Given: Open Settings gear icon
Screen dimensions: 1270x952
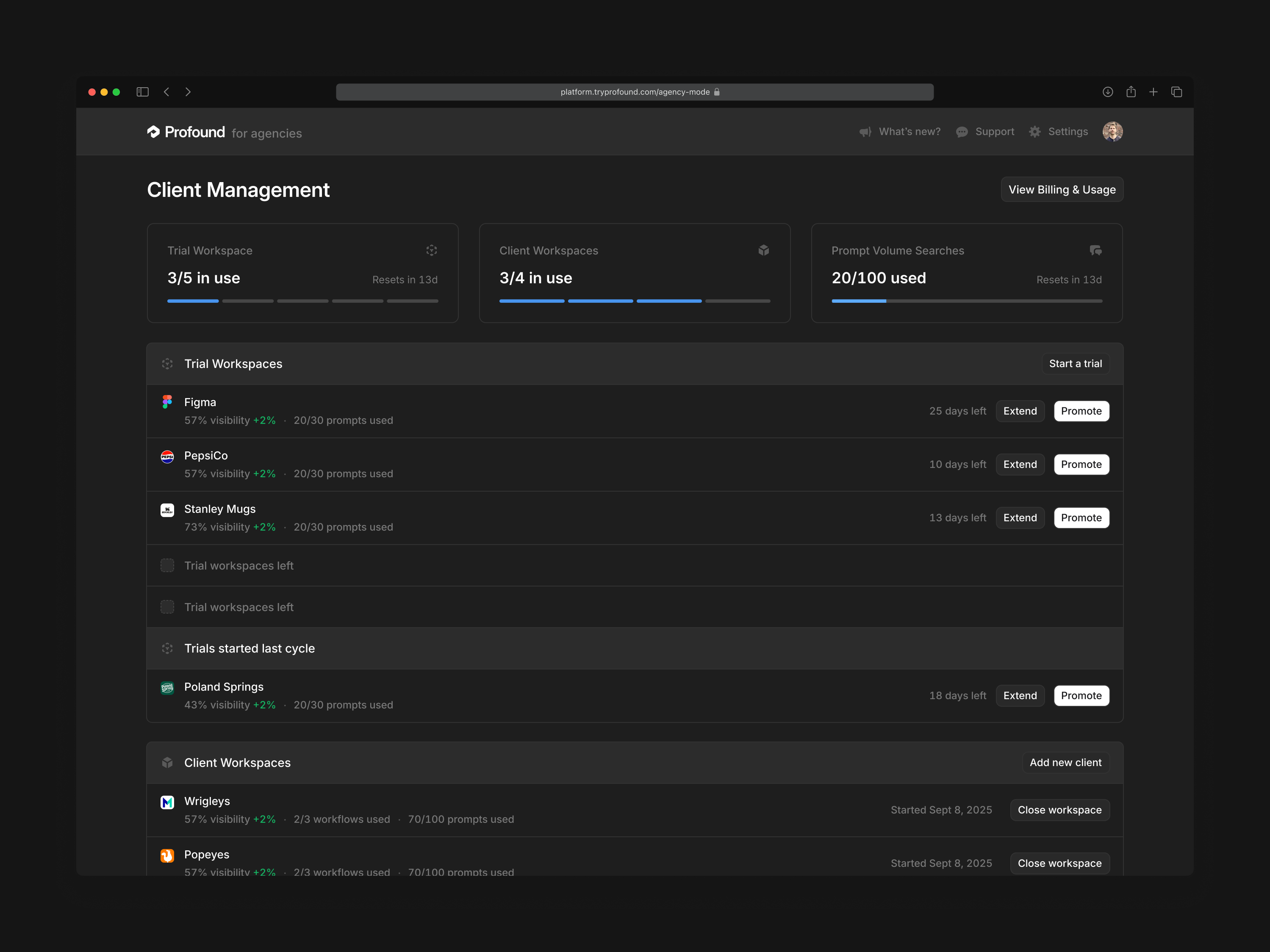Looking at the screenshot, I should [x=1034, y=132].
